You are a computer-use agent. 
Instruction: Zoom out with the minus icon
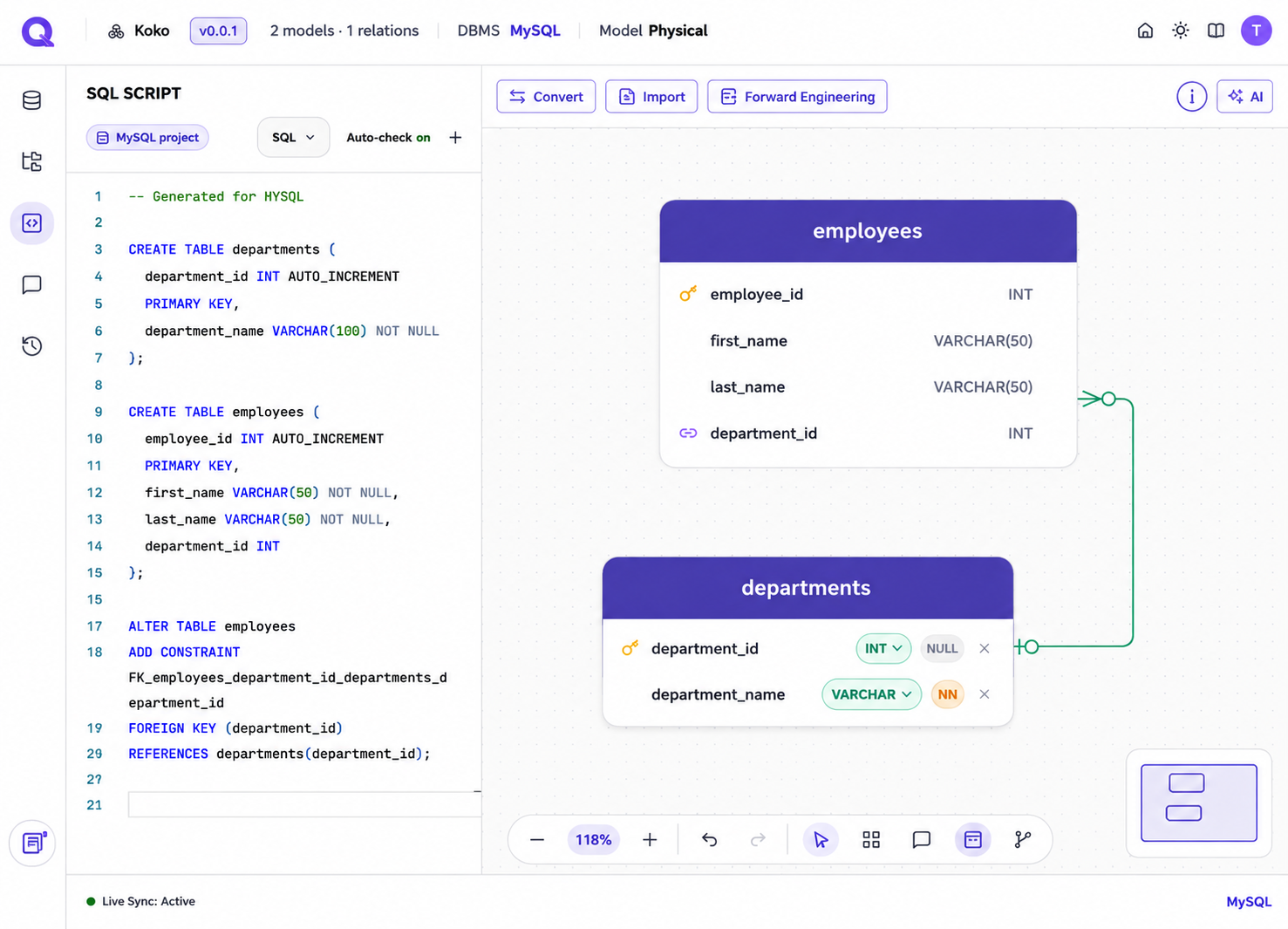pyautogui.click(x=537, y=840)
